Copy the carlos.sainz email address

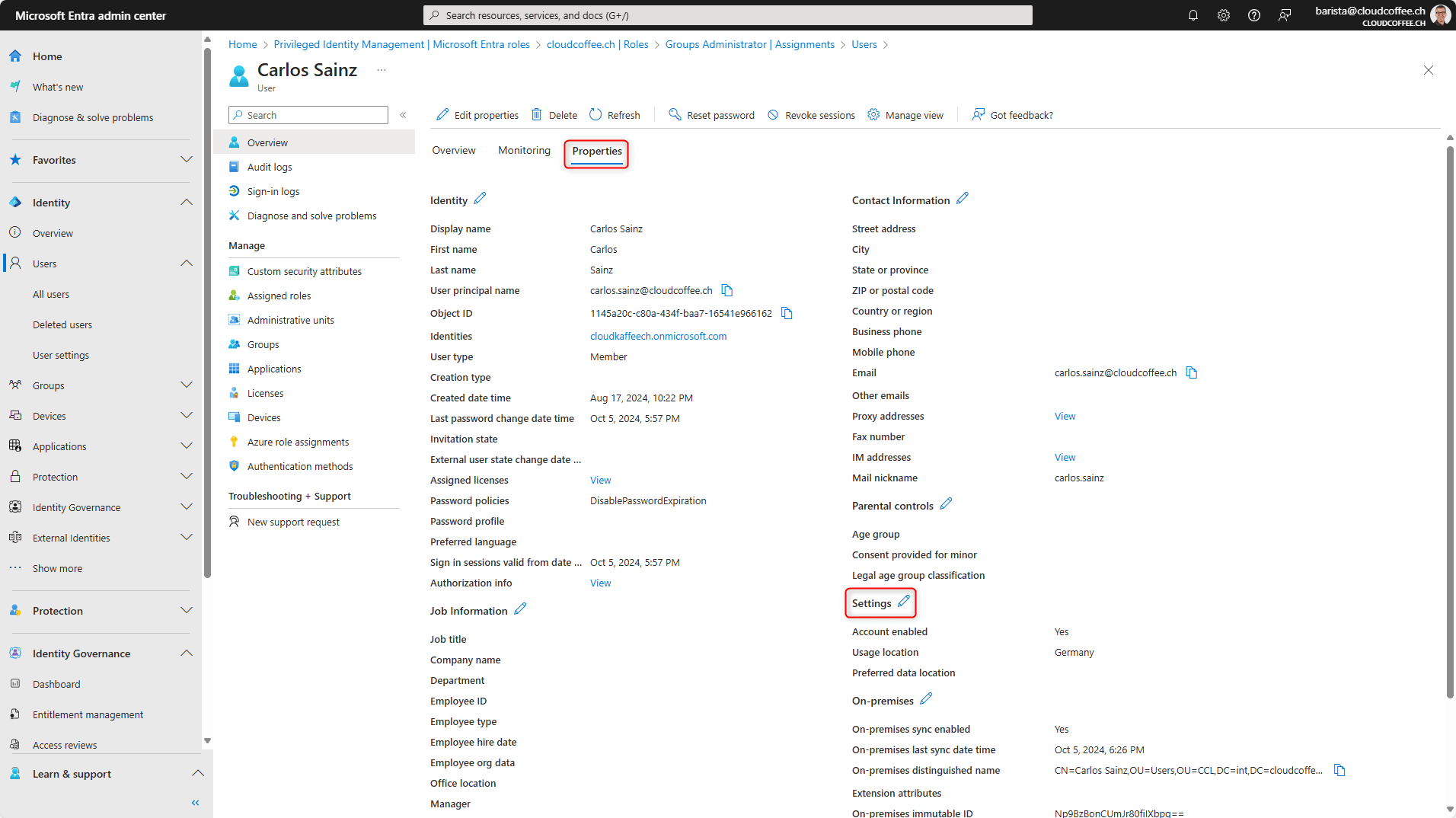point(1191,372)
